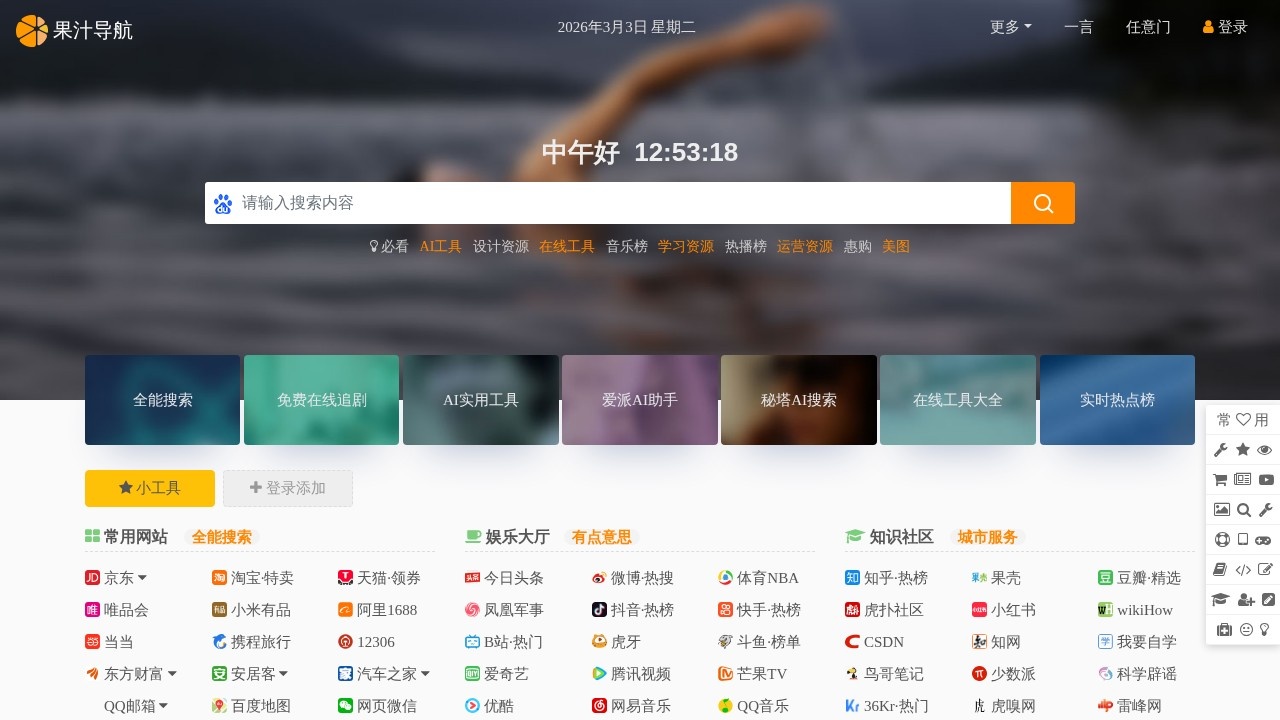Image resolution: width=1280 pixels, height=720 pixels.
Task: Toggle the heart favorites icon in the sidebar
Action: click(x=1243, y=419)
